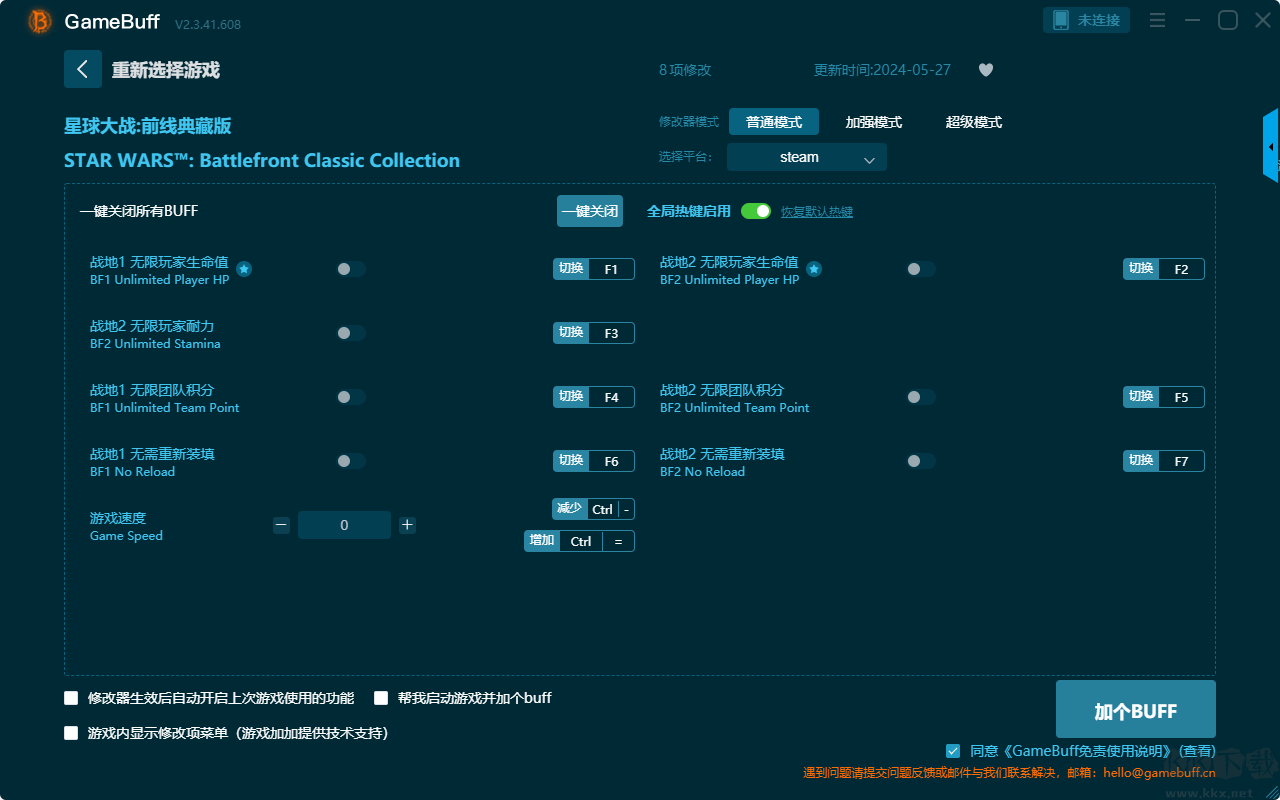Select 加强模式 mode tab

874,122
